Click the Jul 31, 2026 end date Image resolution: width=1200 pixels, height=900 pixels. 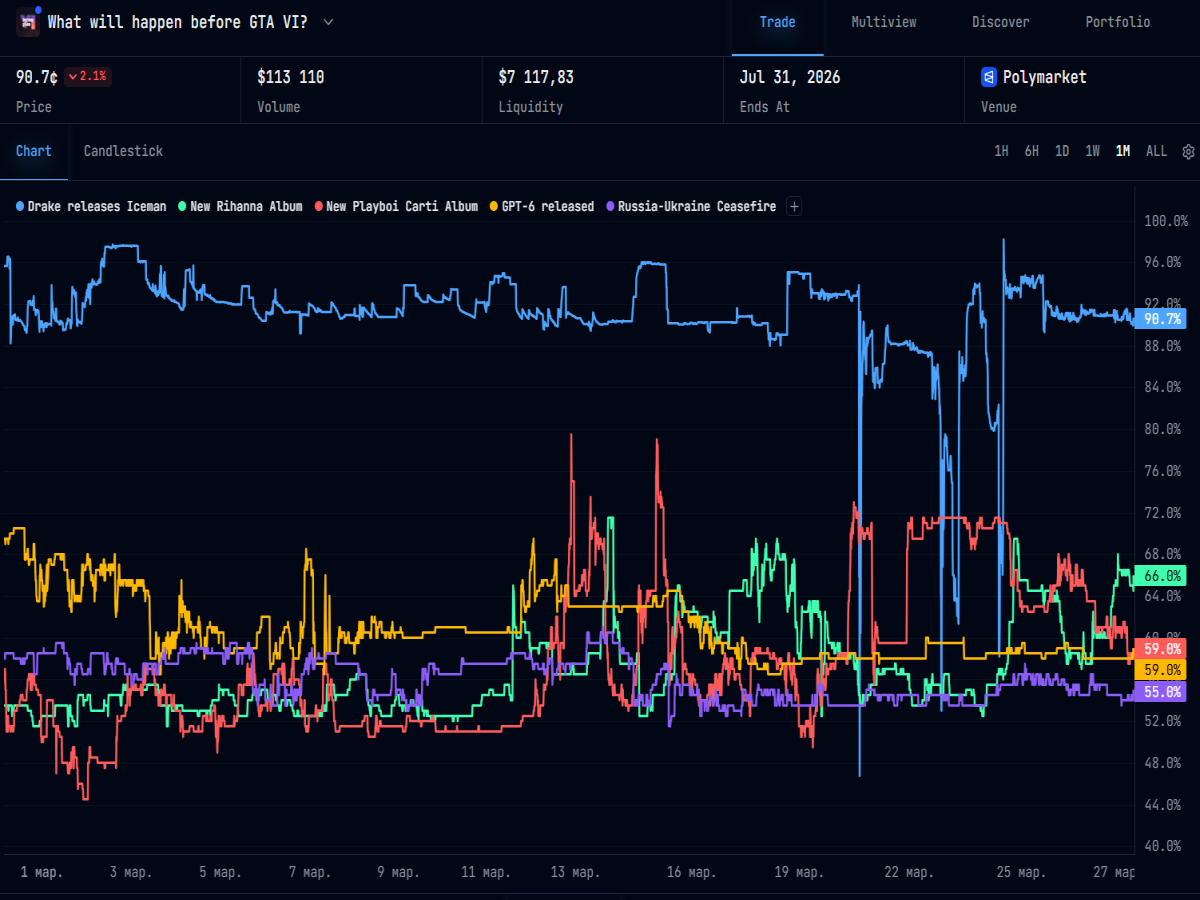pyautogui.click(x=790, y=77)
